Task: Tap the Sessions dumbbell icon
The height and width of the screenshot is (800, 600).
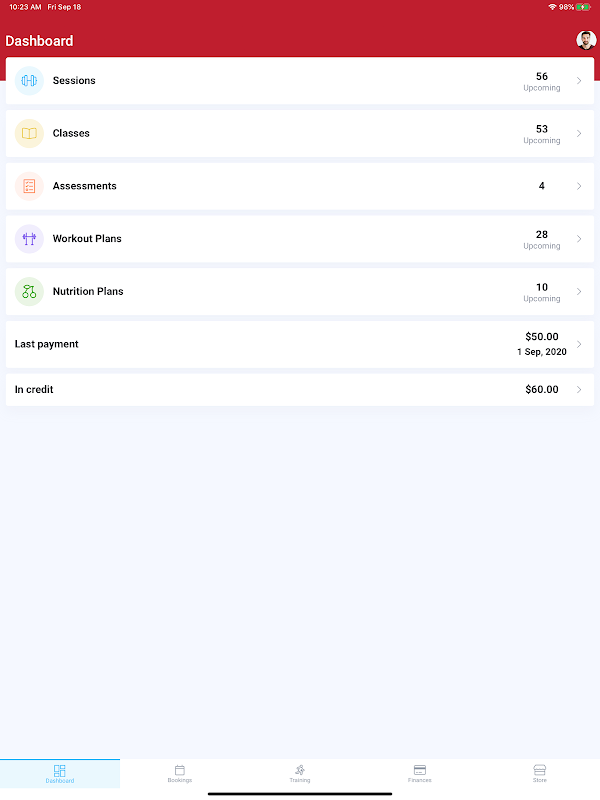Action: click(x=29, y=81)
